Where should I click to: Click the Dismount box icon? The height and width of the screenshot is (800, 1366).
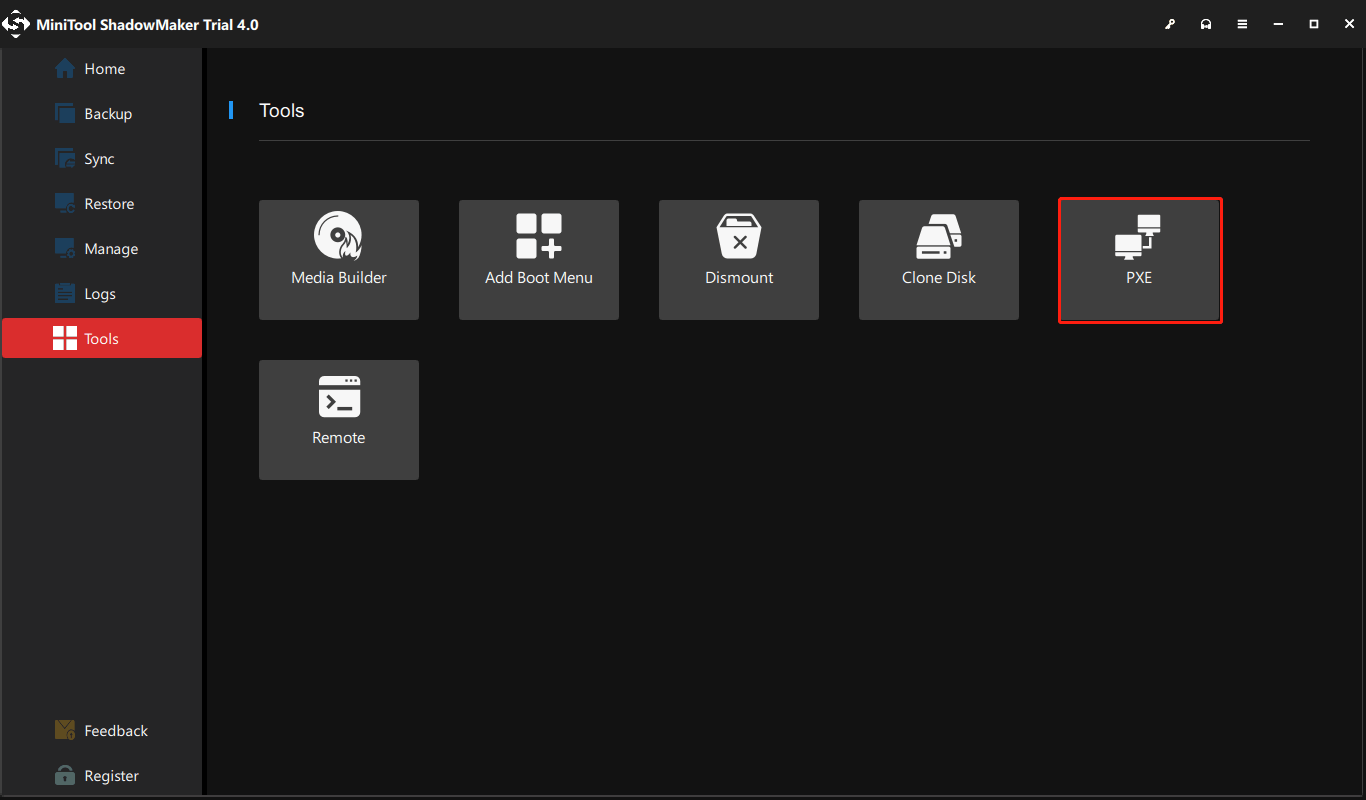tap(739, 236)
